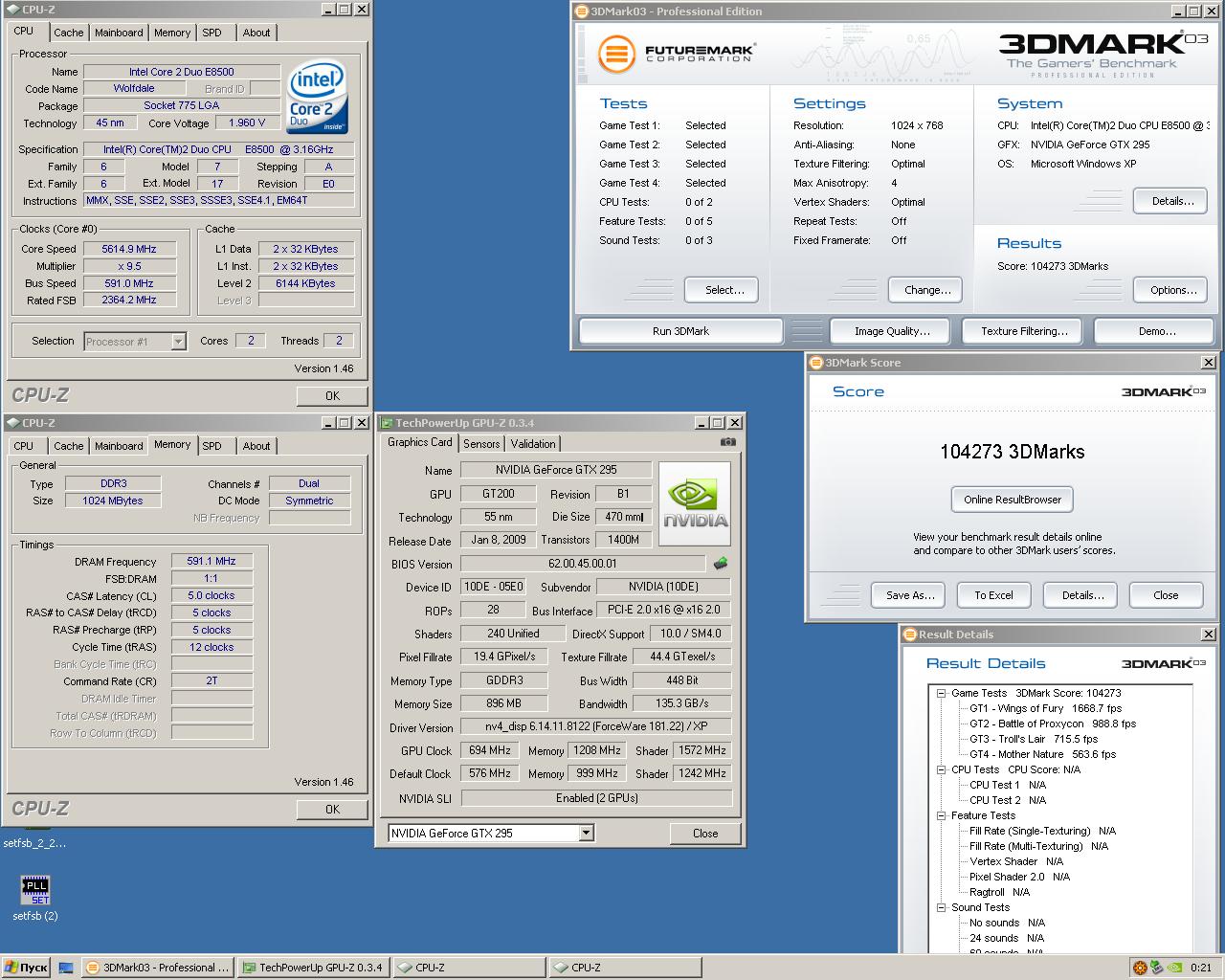Collapse the Game Tests tree node
Viewport: 1225px width, 980px height.
click(x=941, y=693)
